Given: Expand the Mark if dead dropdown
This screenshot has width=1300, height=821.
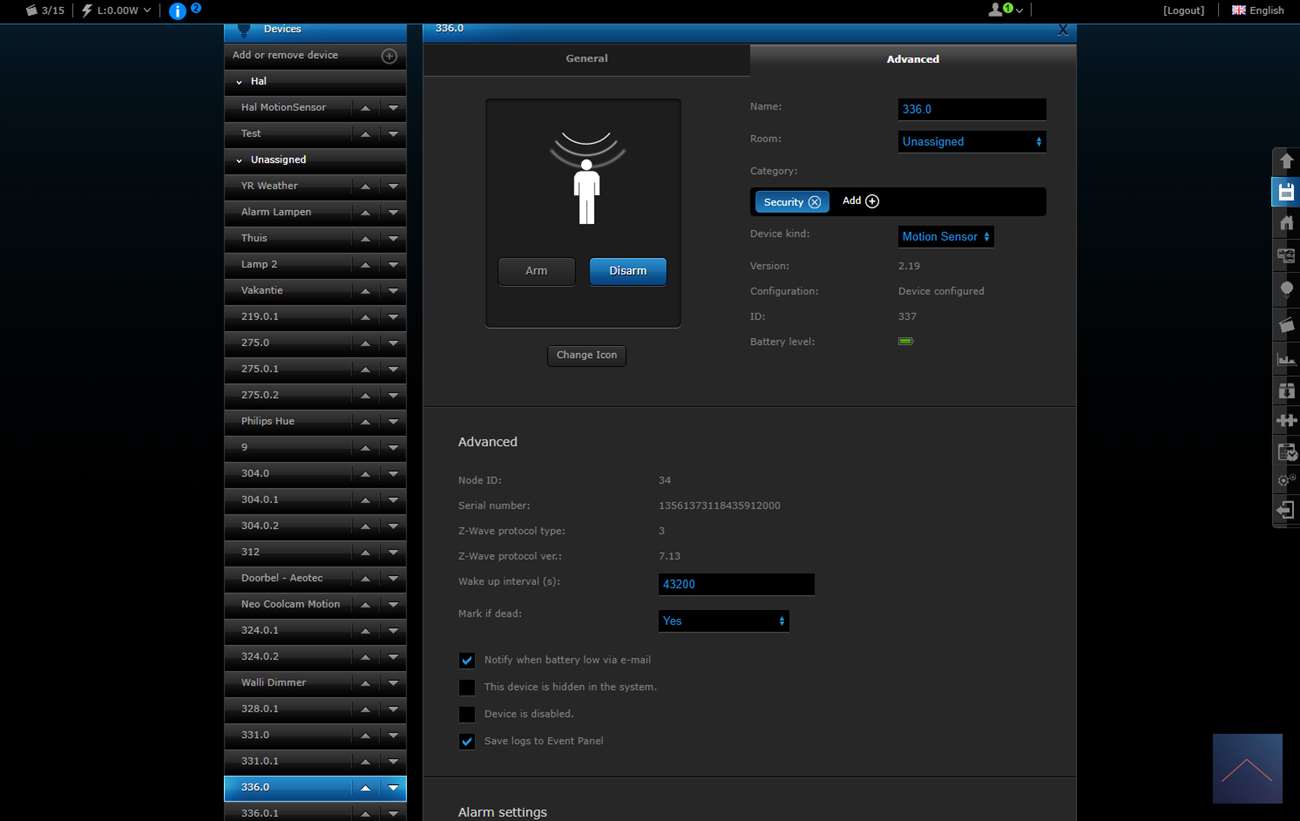Looking at the screenshot, I should pyautogui.click(x=723, y=621).
